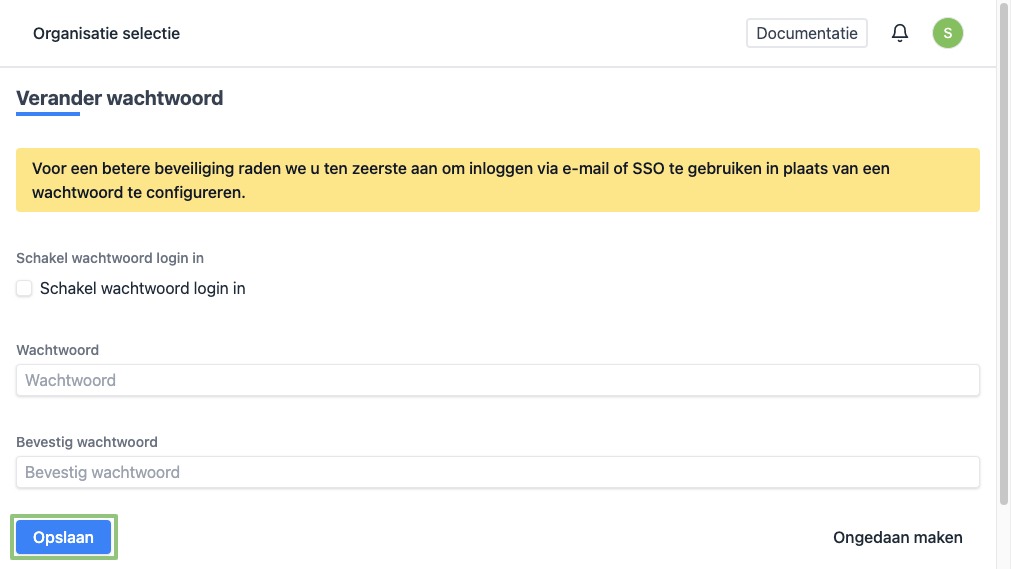Open the notifications bell
The width and height of the screenshot is (1011, 569).
point(900,33)
